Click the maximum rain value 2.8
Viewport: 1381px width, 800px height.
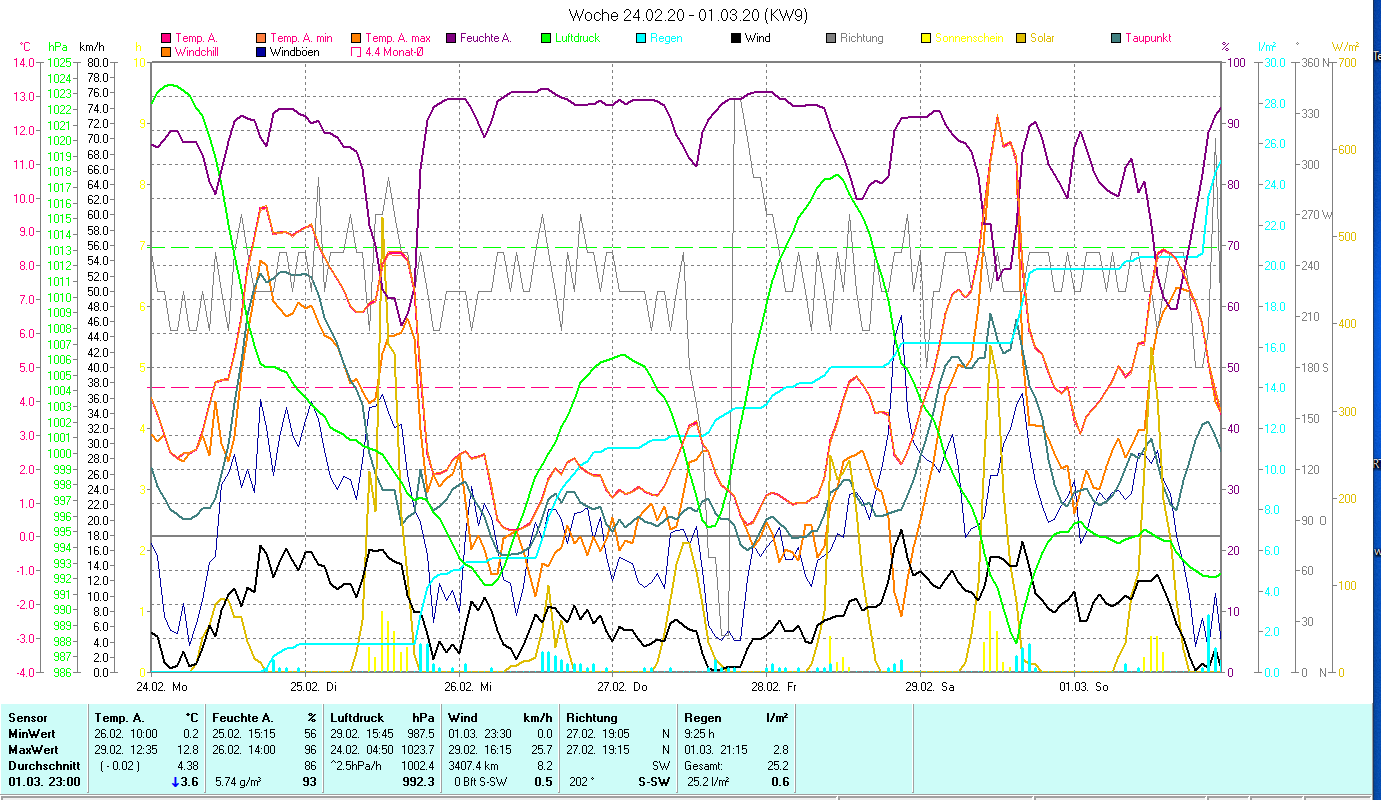pos(780,750)
